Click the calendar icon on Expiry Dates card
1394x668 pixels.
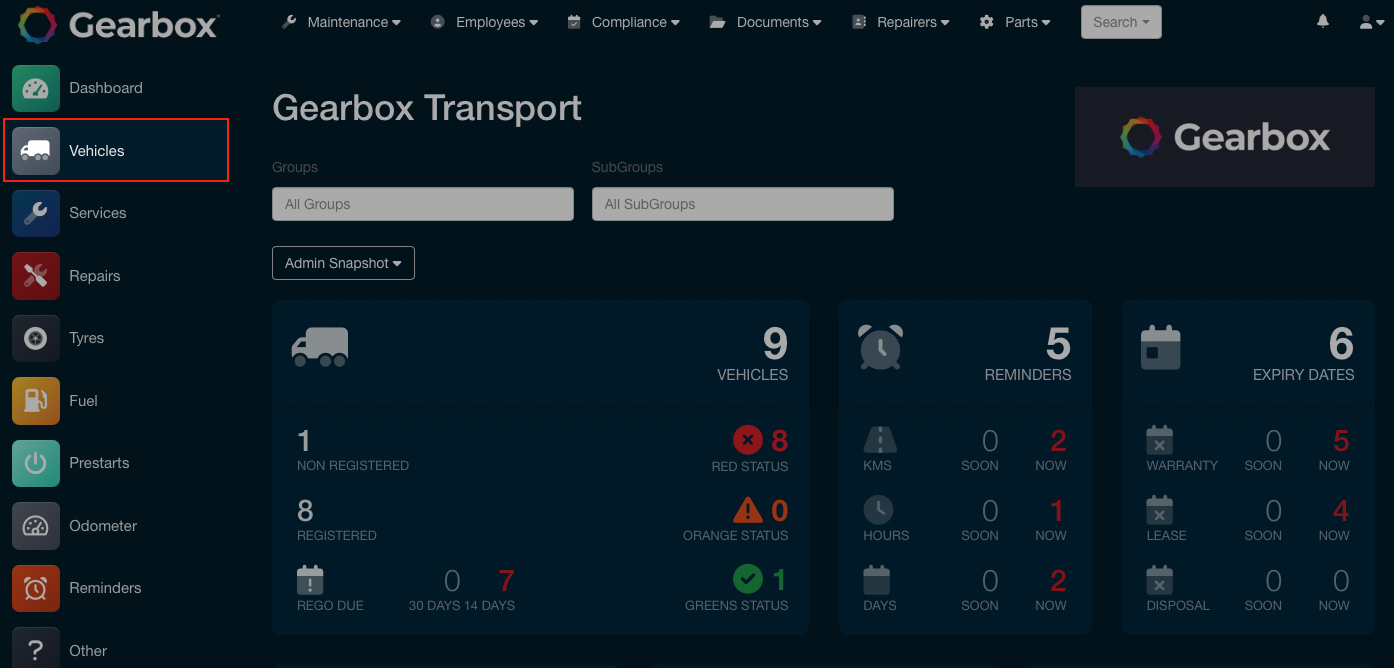coord(1161,347)
